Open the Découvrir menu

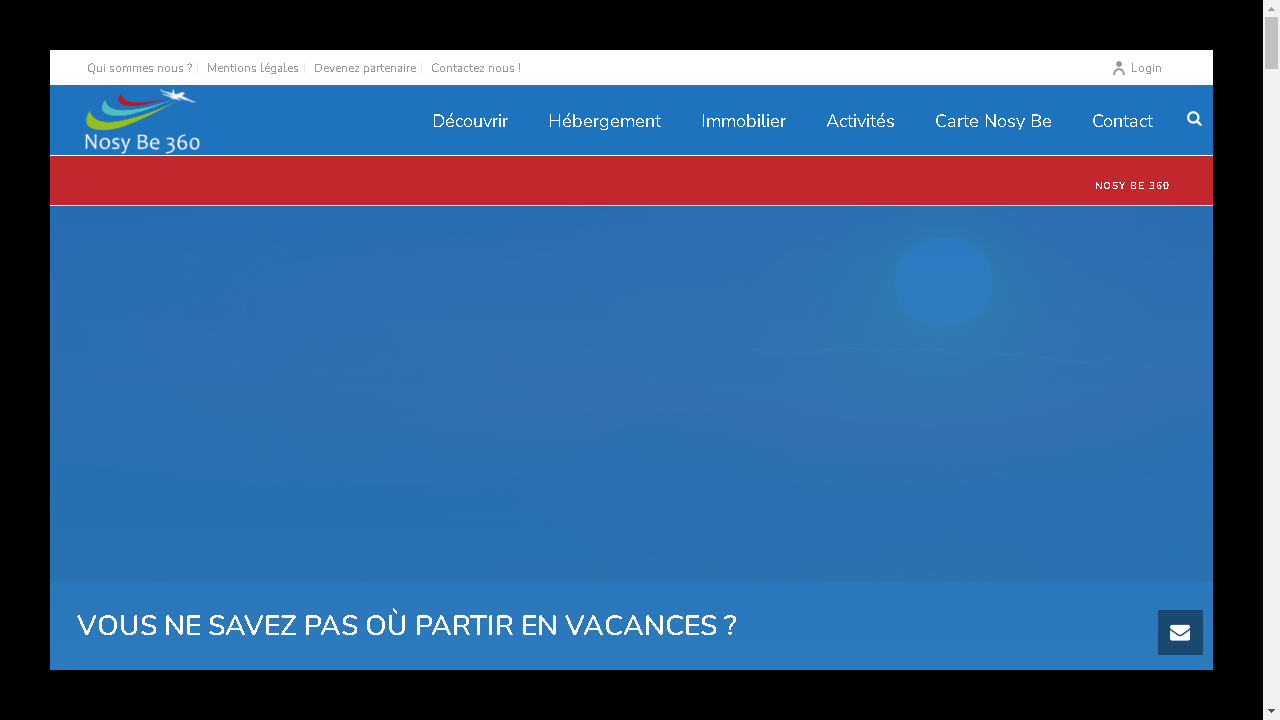click(470, 121)
